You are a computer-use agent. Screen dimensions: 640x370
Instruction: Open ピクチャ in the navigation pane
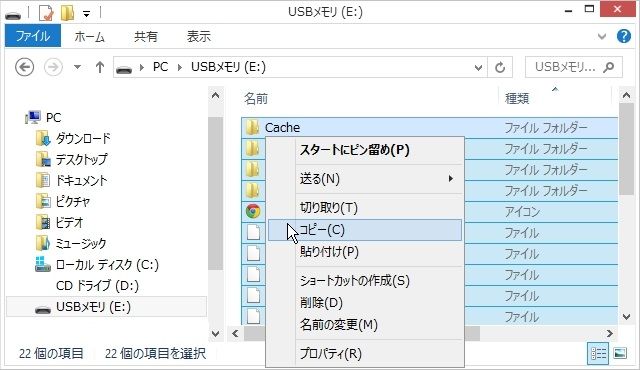[73, 202]
